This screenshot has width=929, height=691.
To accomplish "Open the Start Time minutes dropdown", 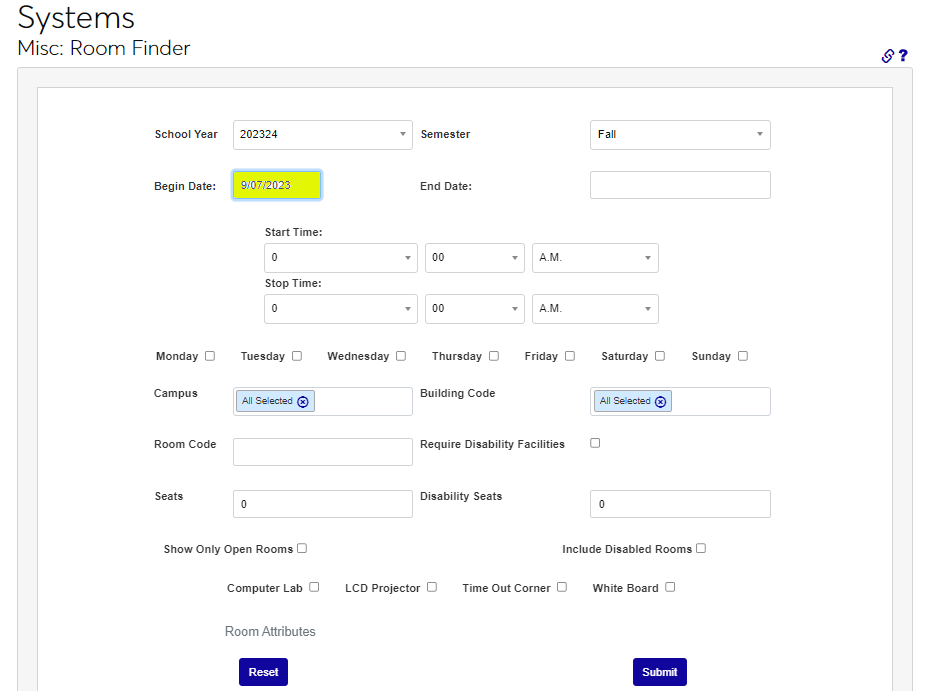I will pos(474,258).
